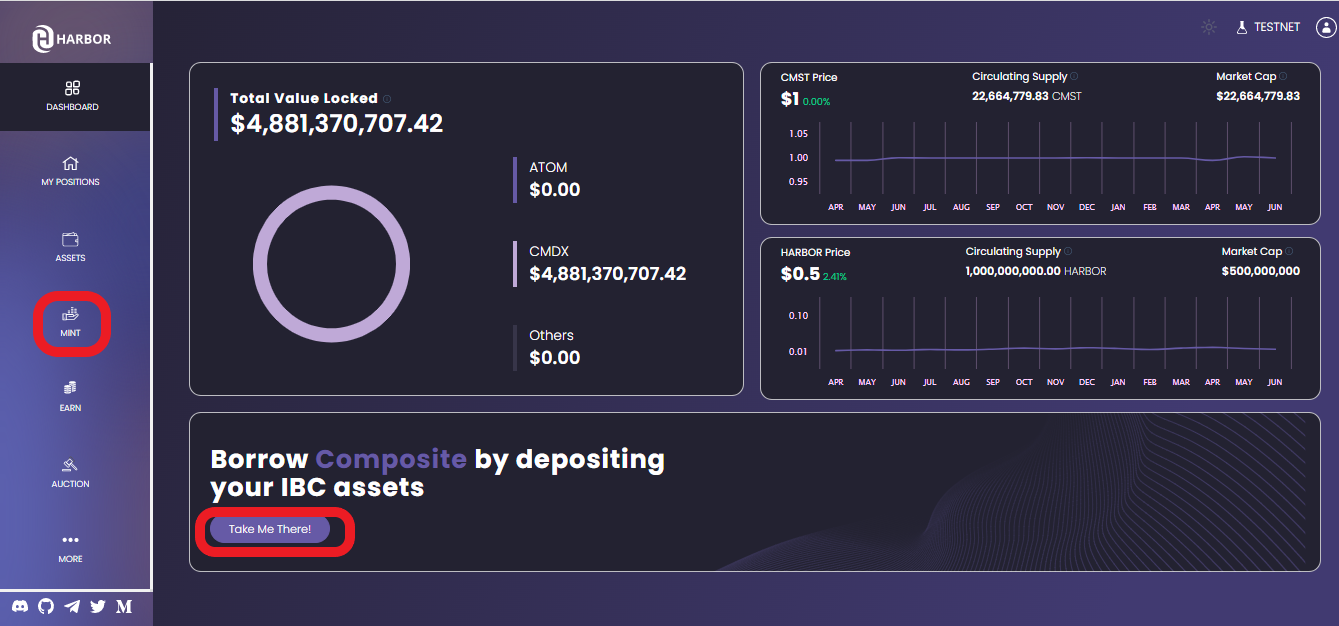Expand the More menu in sidebar
The width and height of the screenshot is (1339, 626).
point(70,547)
